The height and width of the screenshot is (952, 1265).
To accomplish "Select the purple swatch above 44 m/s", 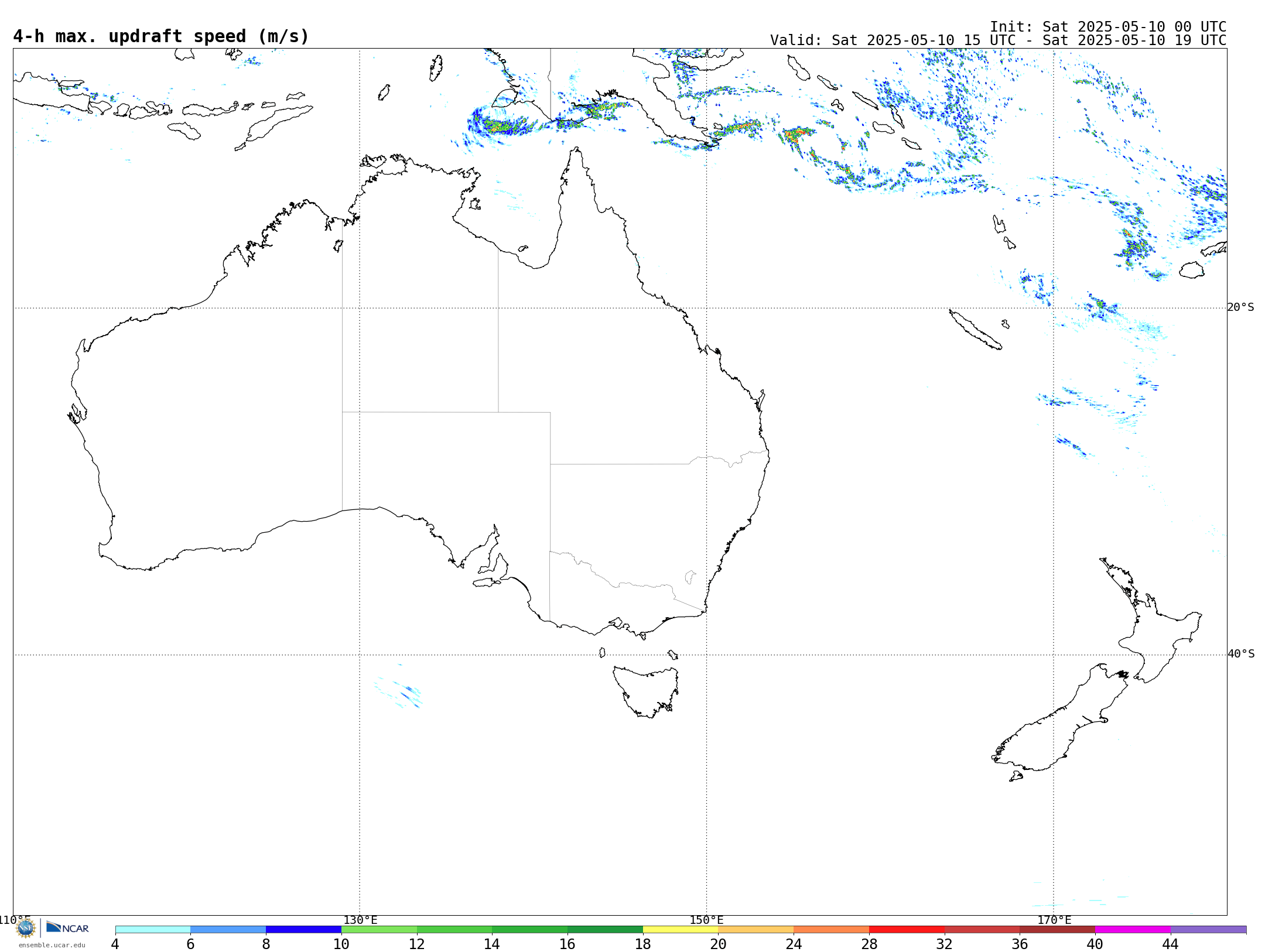I will click(x=1208, y=930).
